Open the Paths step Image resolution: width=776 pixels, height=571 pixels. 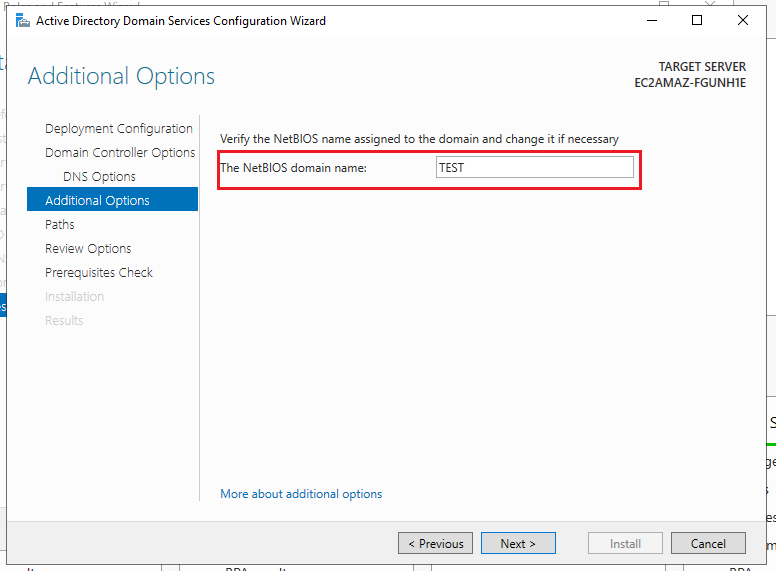59,225
